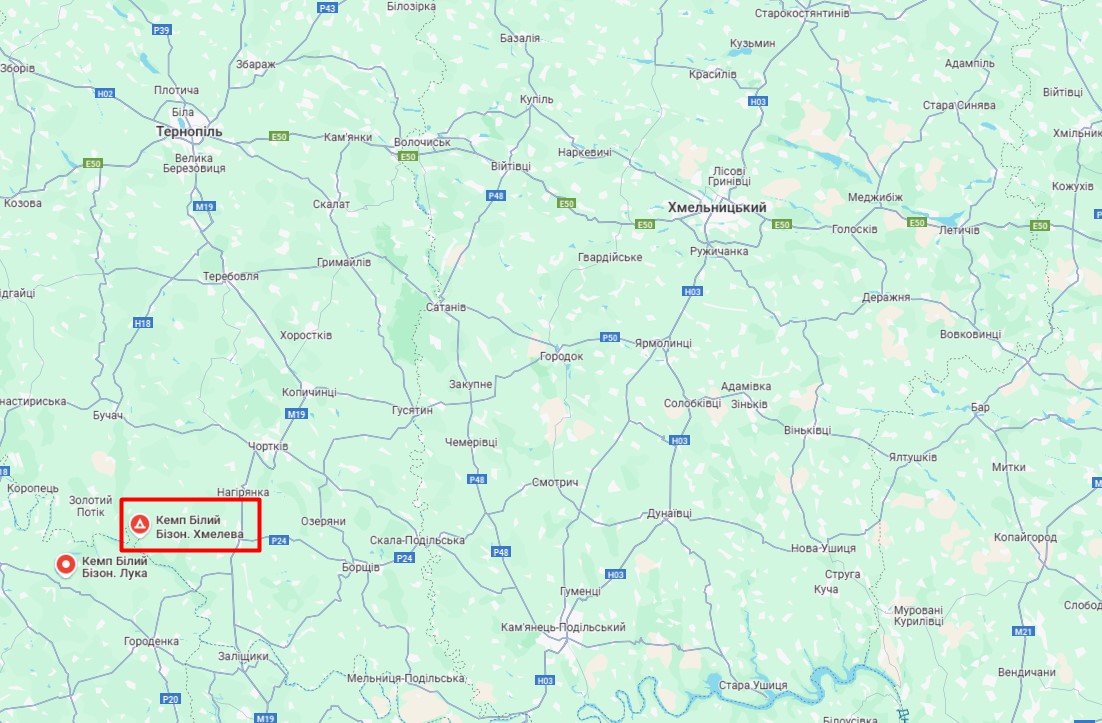
Task: Click the Хмельницький city label
Action: pyautogui.click(x=717, y=207)
